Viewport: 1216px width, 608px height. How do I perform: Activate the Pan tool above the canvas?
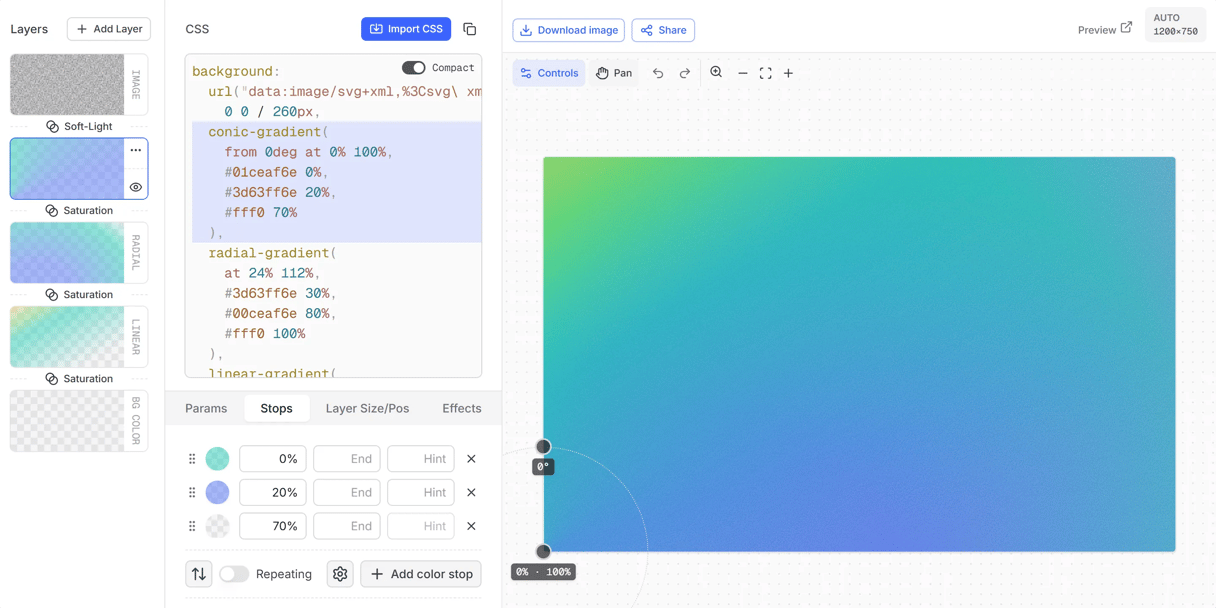pos(614,72)
